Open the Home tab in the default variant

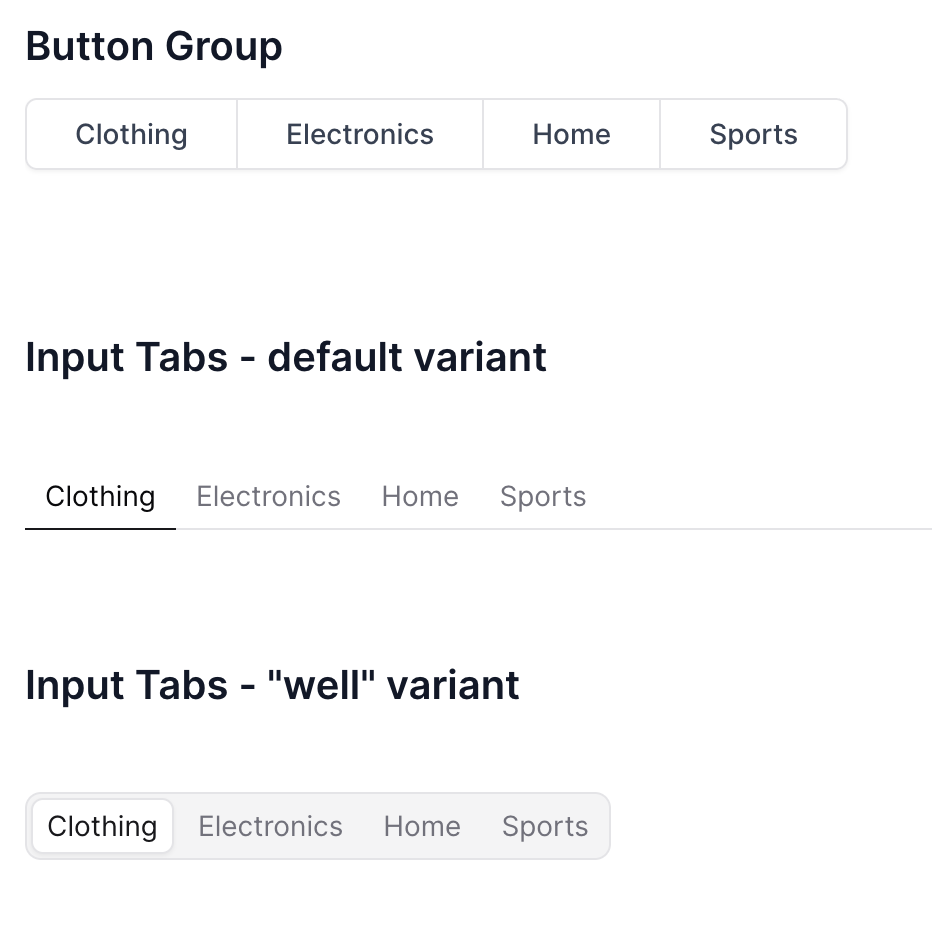(419, 496)
